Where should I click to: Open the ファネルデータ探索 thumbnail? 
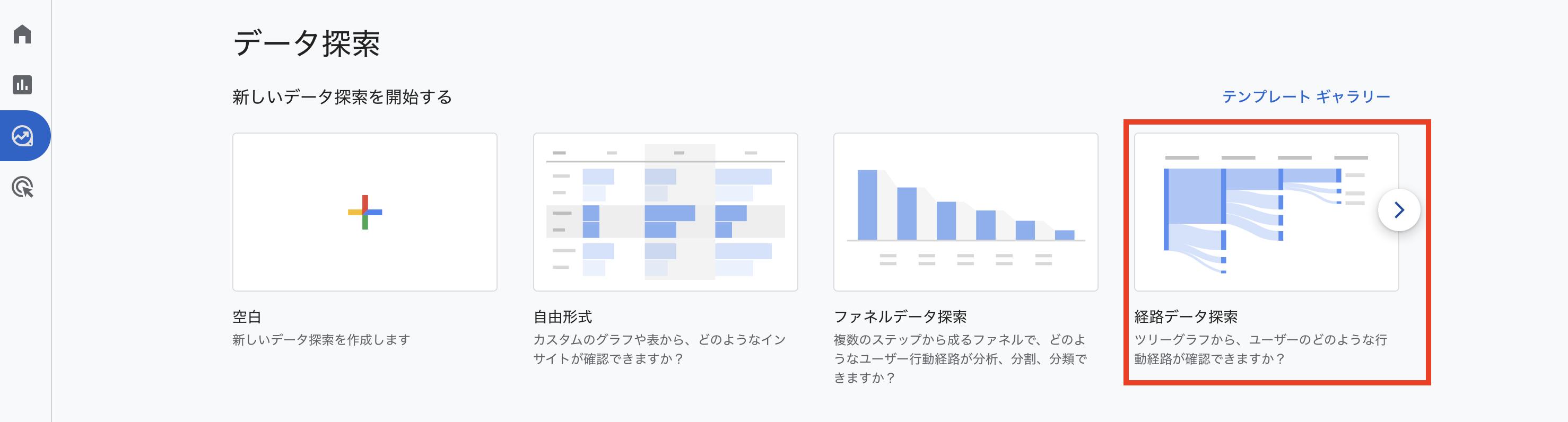965,212
